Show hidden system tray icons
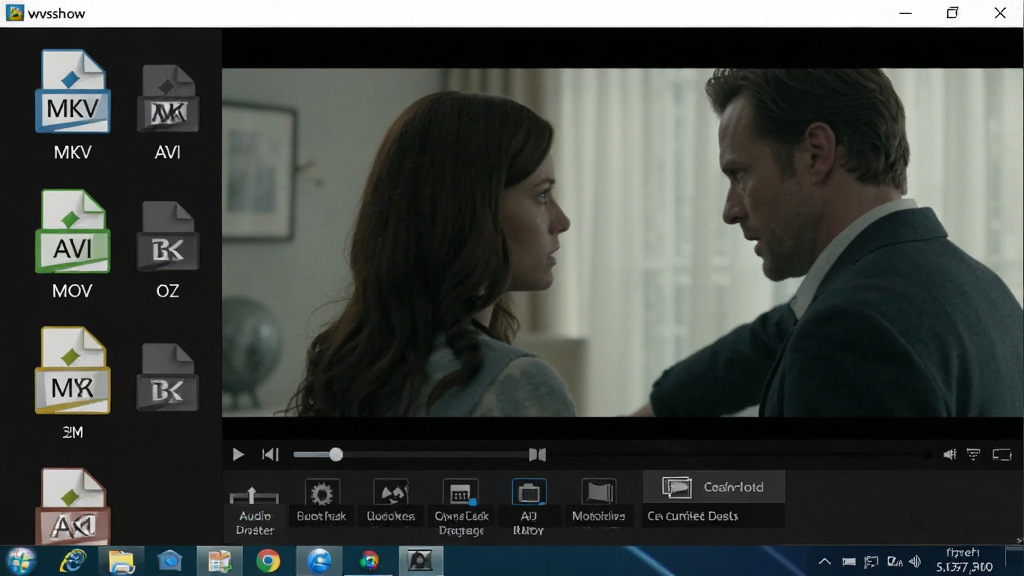1024x576 pixels. 825,562
